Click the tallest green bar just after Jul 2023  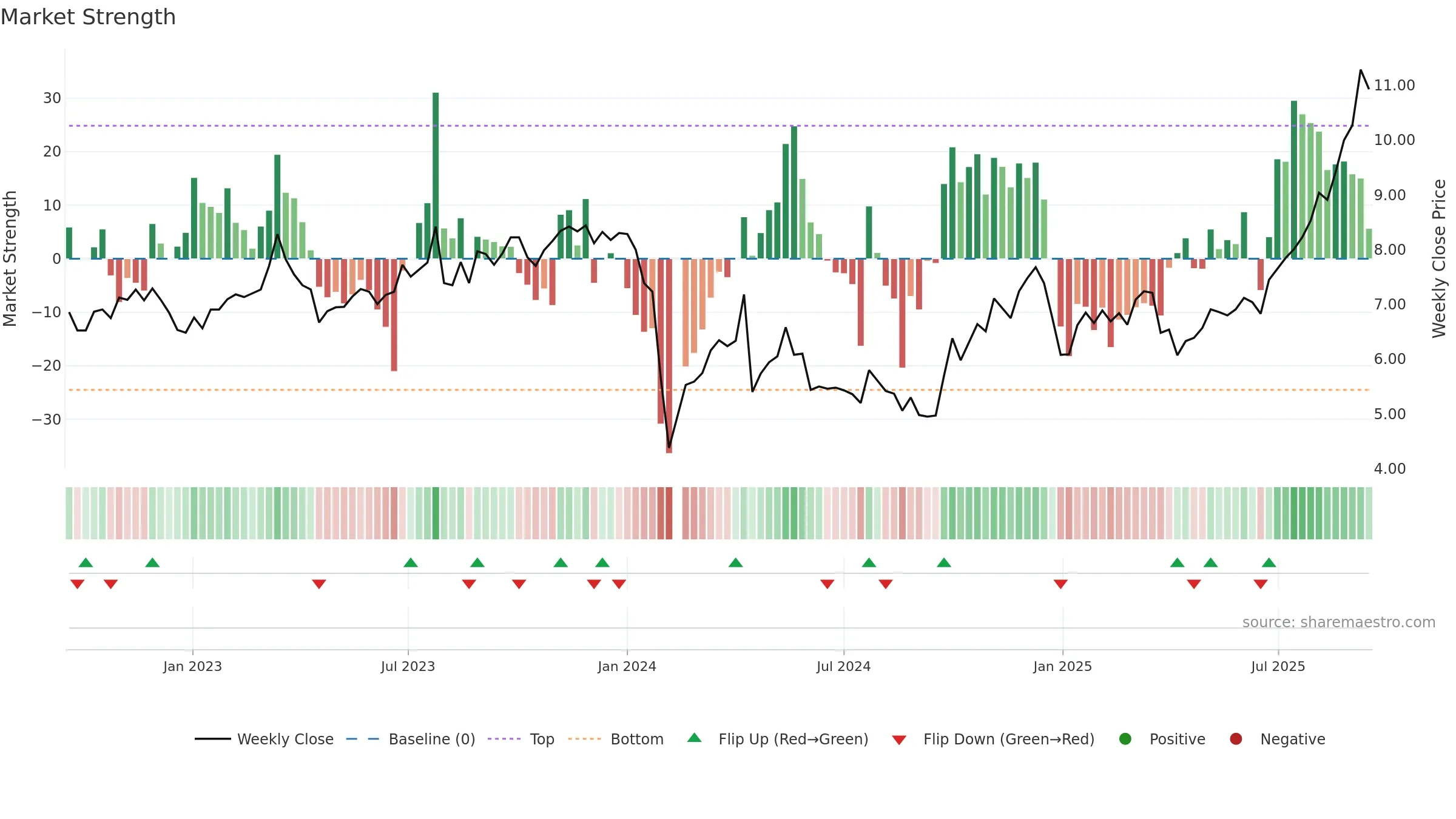click(x=436, y=175)
